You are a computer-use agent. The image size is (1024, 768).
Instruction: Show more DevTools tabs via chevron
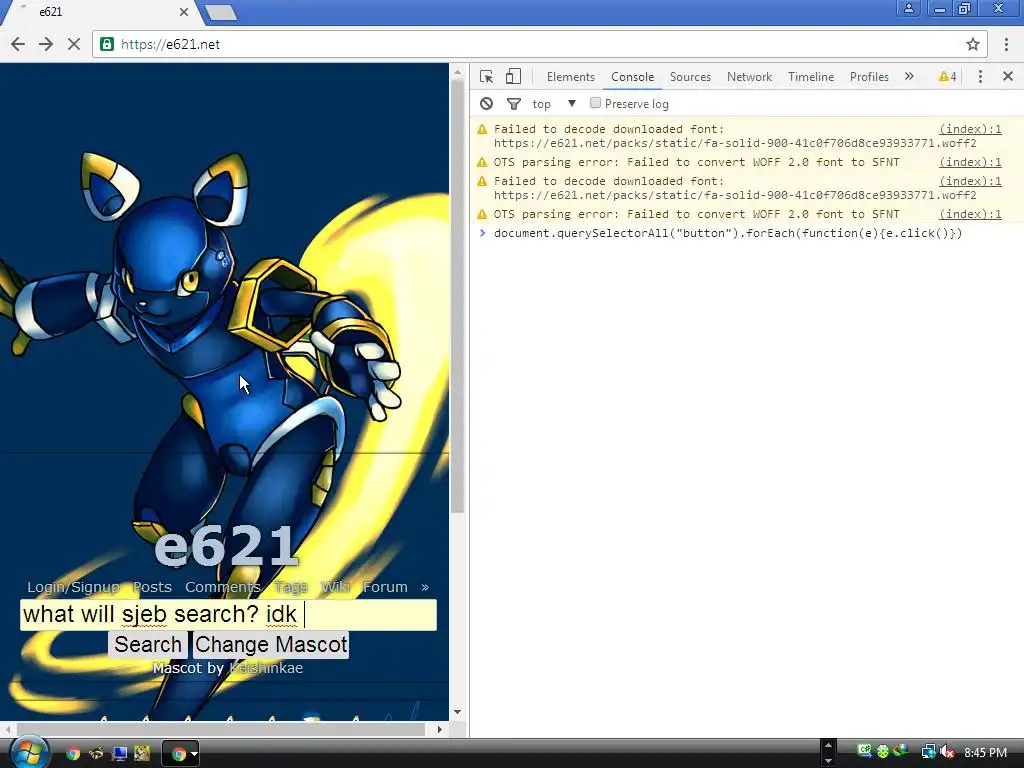click(909, 76)
